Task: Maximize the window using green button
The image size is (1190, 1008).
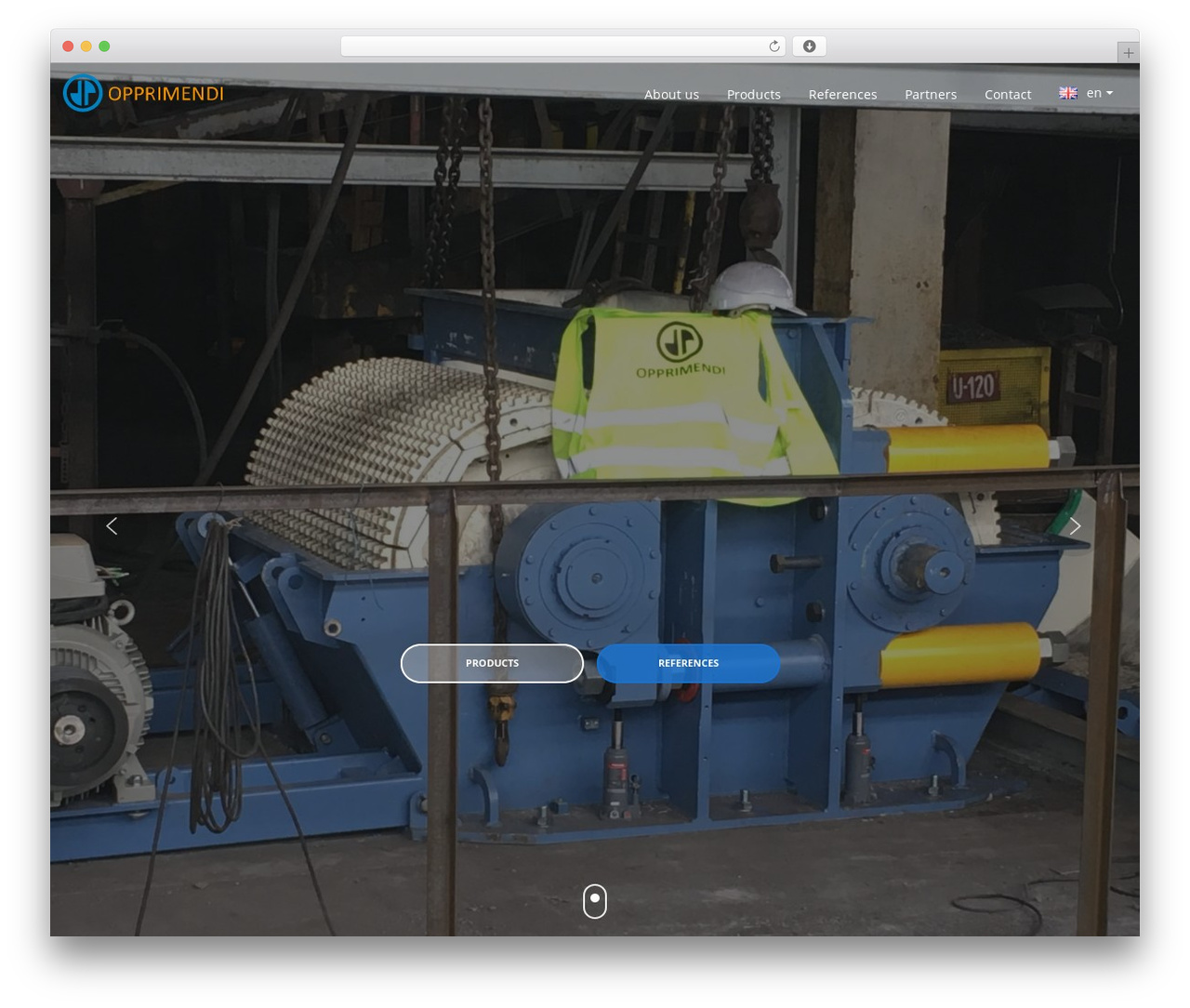Action: pos(104,46)
